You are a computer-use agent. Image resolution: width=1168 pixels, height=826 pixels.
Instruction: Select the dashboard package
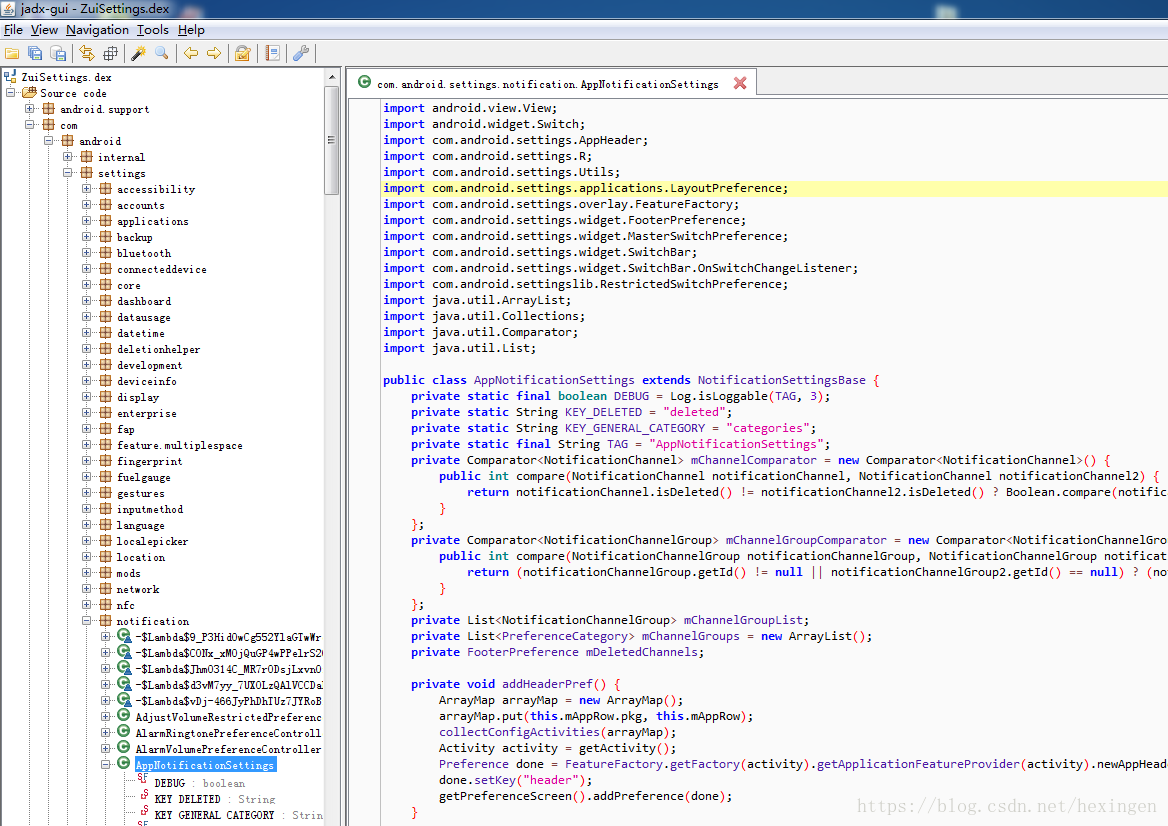(x=144, y=302)
